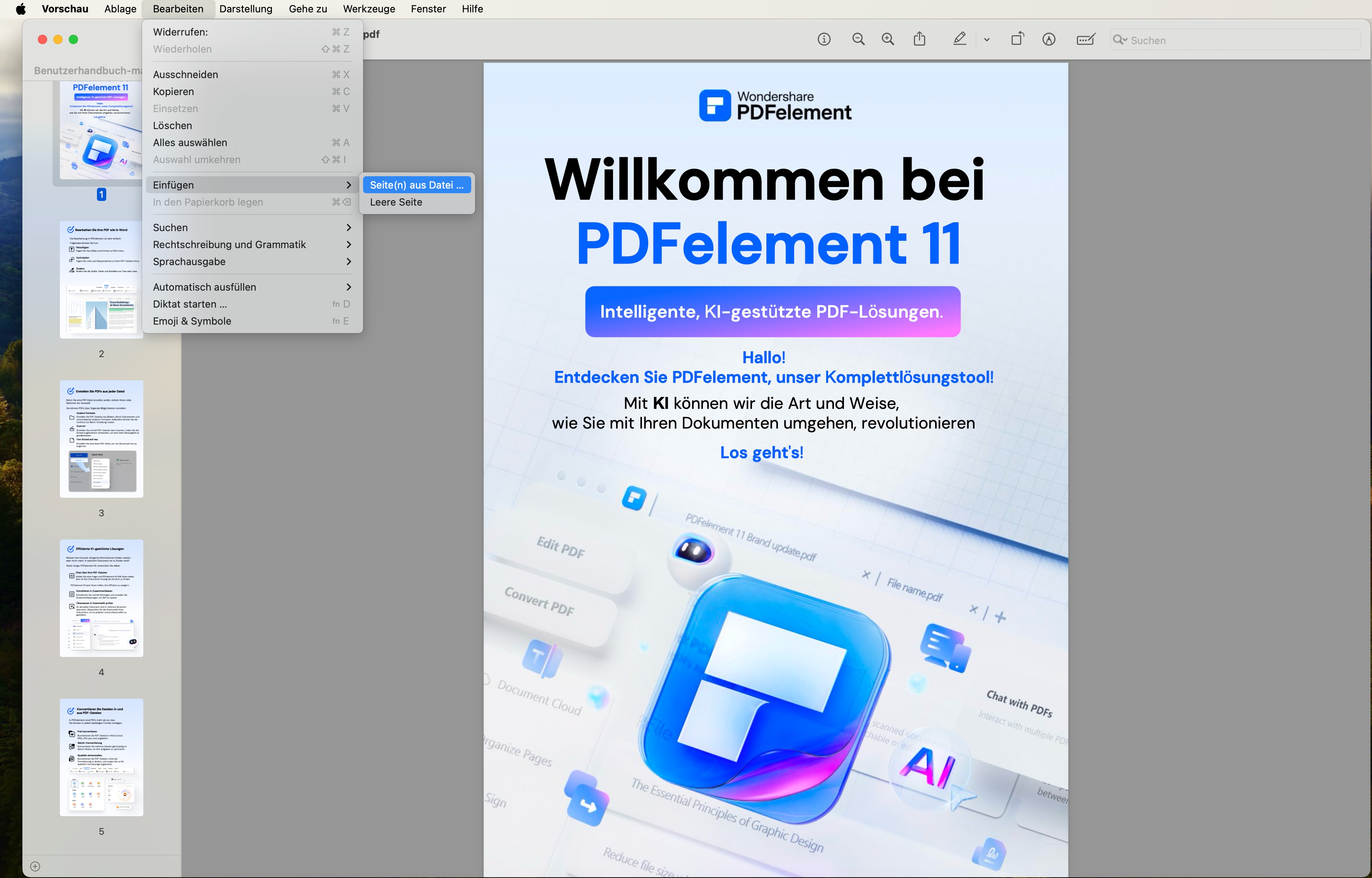Minimize window with yellow button
Screen dimensions: 1372x878
[58, 39]
